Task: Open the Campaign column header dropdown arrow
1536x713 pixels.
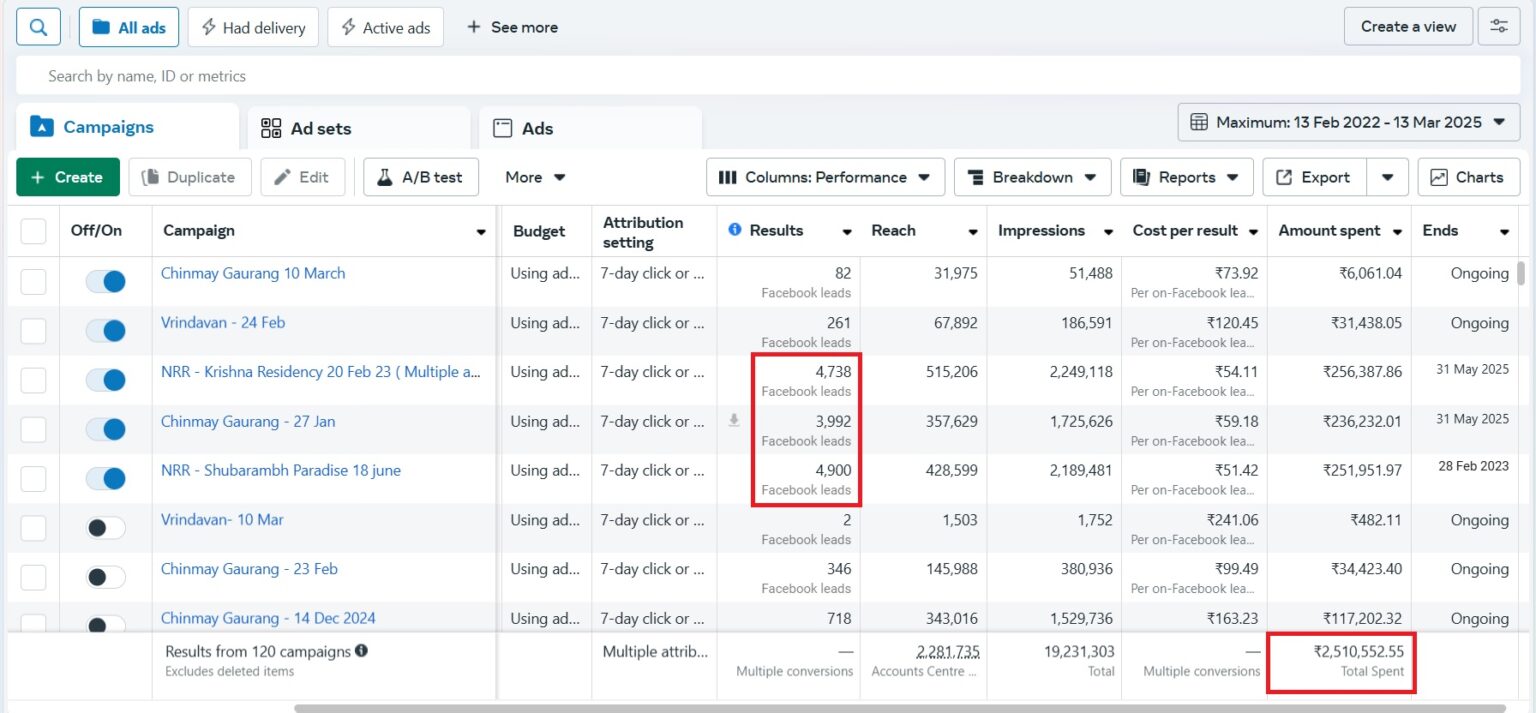Action: pos(481,232)
